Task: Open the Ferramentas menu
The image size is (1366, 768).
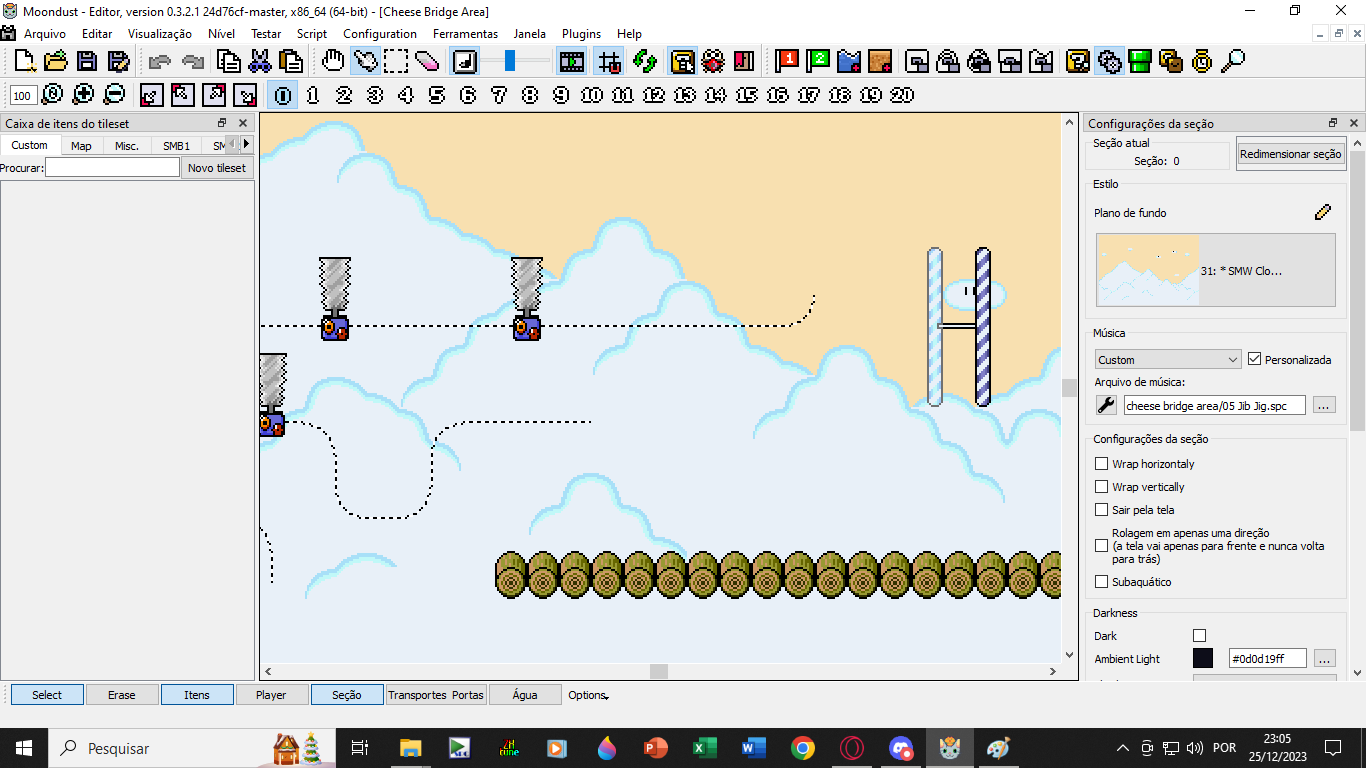Action: [465, 34]
